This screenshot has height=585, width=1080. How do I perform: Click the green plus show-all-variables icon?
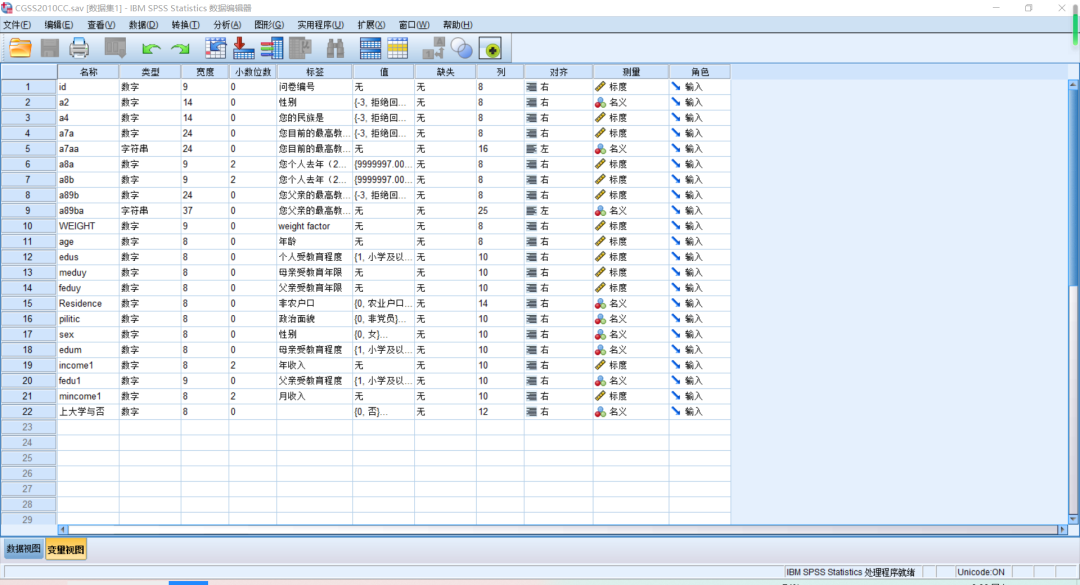click(490, 49)
